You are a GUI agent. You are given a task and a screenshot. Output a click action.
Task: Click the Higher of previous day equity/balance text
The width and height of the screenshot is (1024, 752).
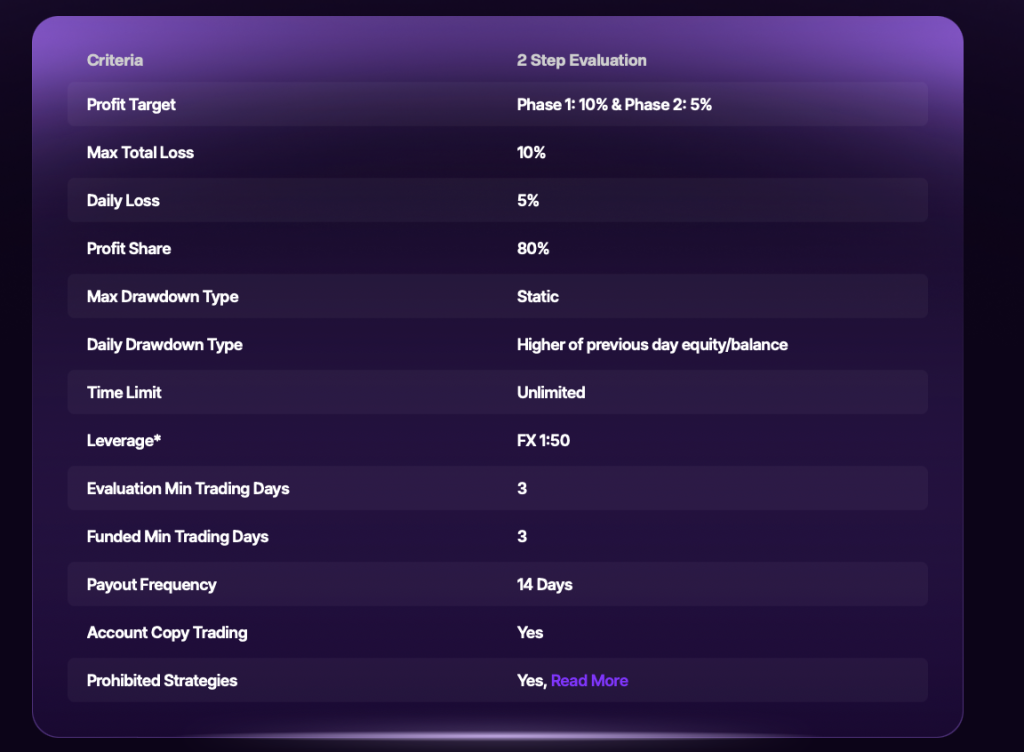click(x=652, y=344)
